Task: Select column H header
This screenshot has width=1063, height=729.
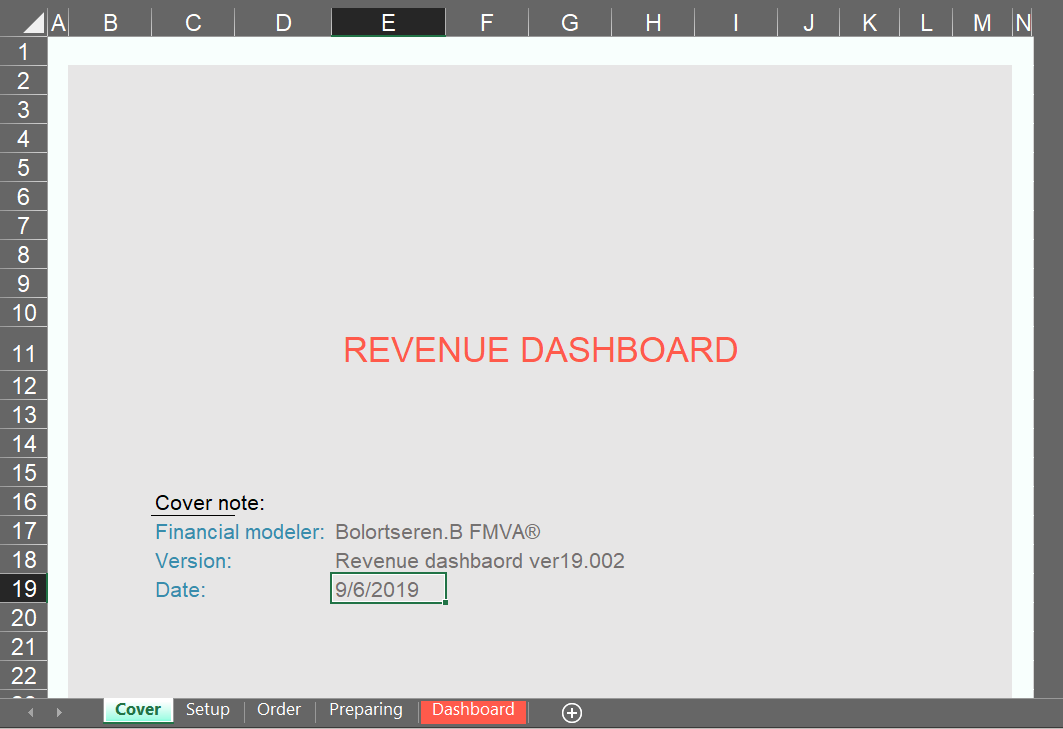Action: click(x=654, y=23)
